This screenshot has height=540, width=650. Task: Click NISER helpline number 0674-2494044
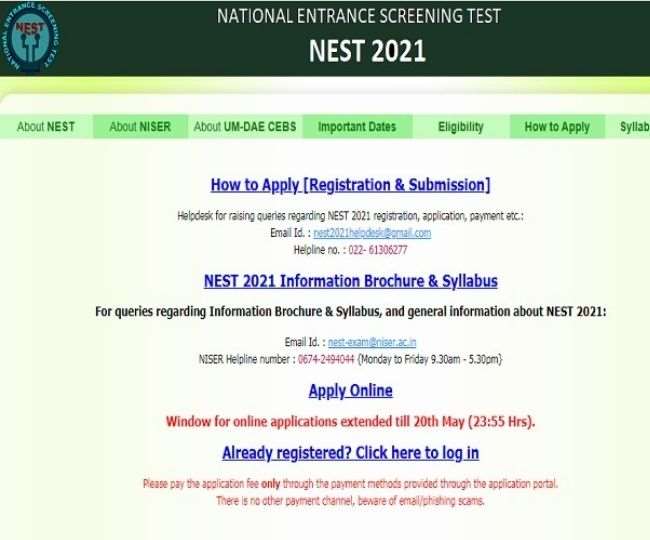point(326,359)
